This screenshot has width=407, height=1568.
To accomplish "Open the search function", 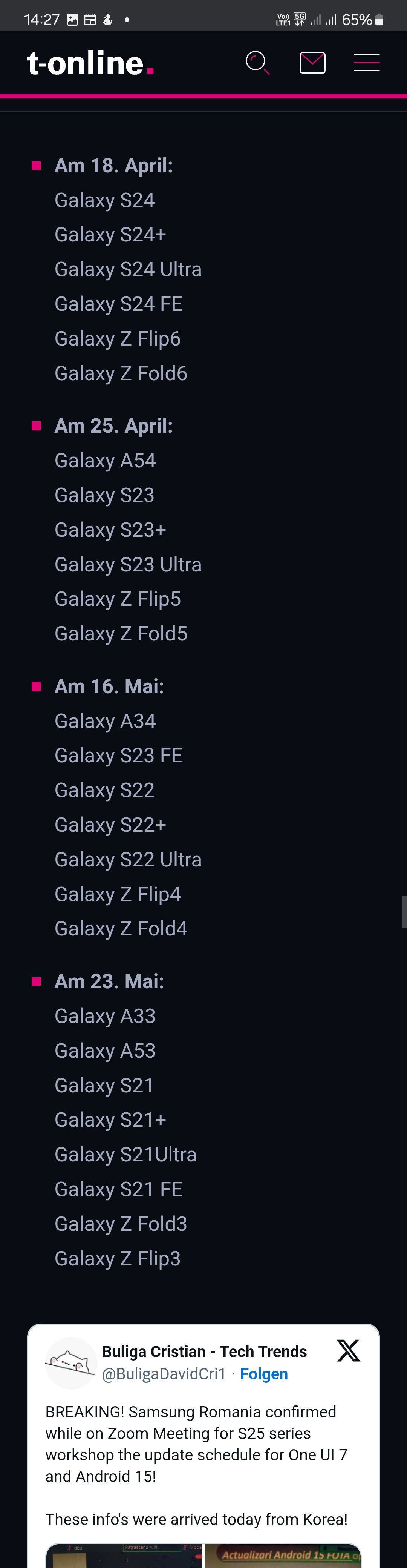I will (x=257, y=63).
